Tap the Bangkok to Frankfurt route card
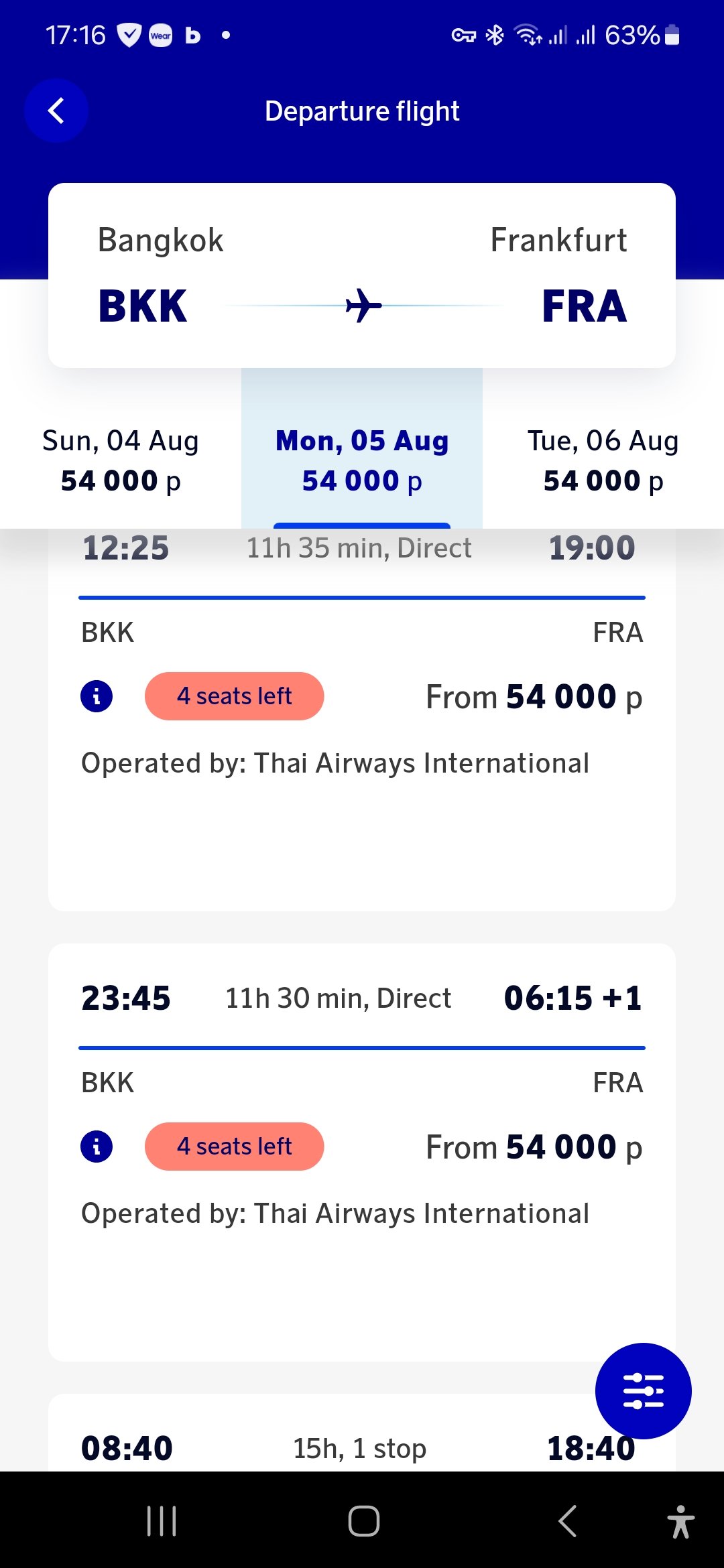This screenshot has width=724, height=1568. tap(362, 275)
